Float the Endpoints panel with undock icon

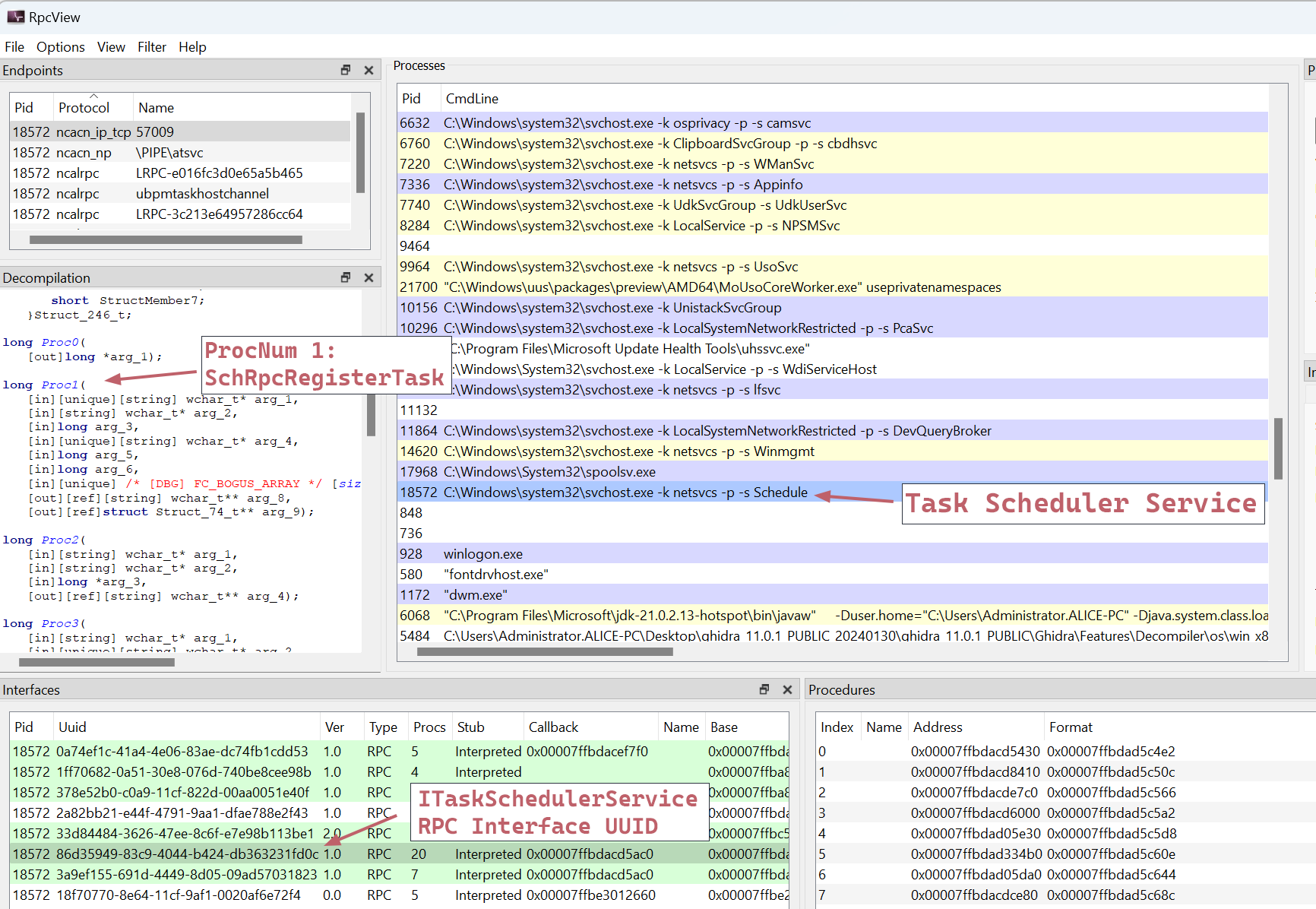tap(346, 70)
